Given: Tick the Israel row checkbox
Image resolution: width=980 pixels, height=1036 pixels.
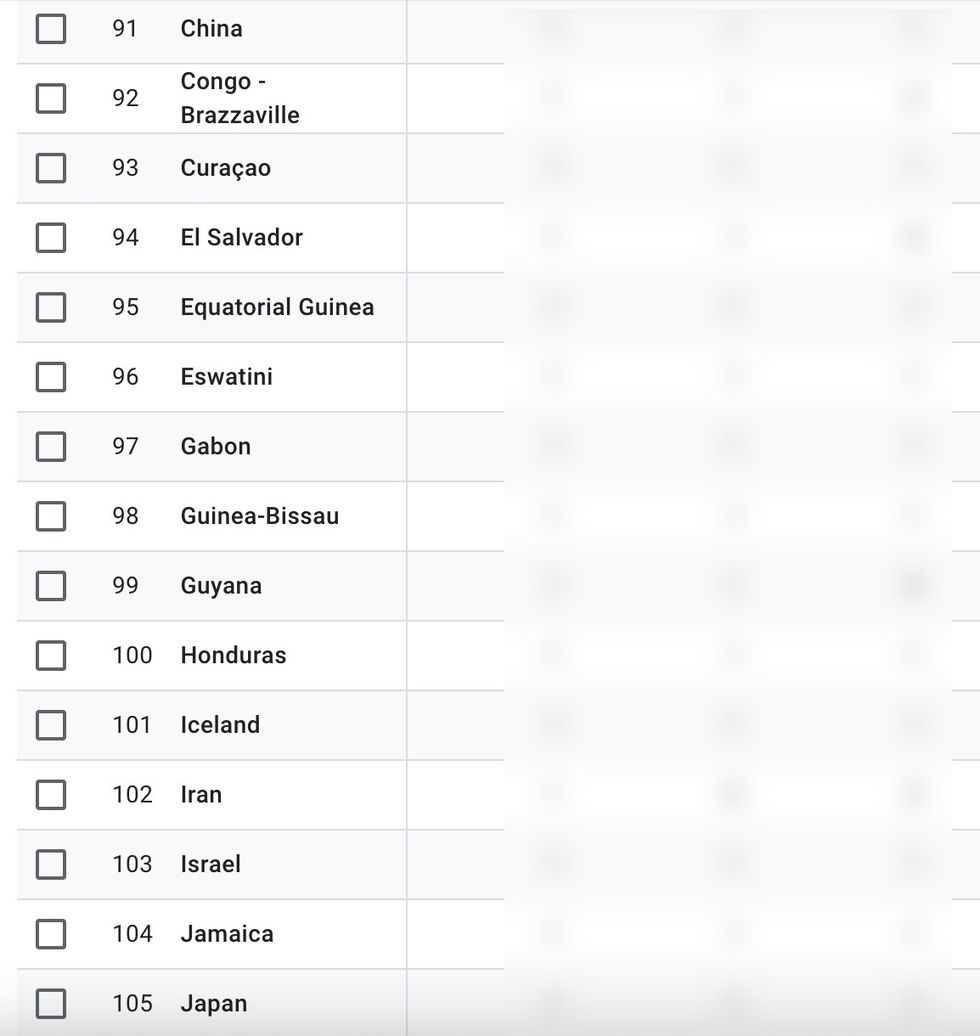Looking at the screenshot, I should (51, 864).
